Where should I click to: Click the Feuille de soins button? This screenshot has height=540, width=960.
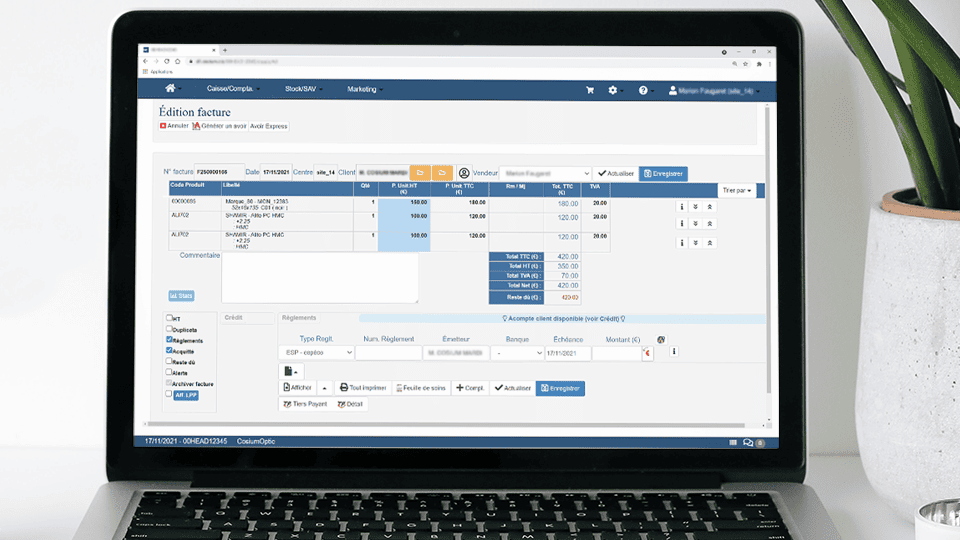421,388
